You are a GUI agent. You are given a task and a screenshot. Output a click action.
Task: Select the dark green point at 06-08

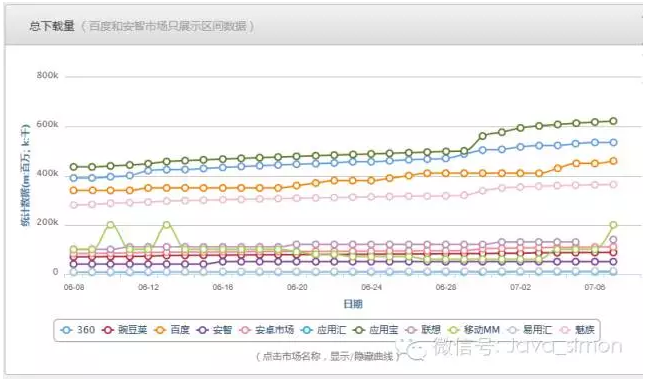74,167
